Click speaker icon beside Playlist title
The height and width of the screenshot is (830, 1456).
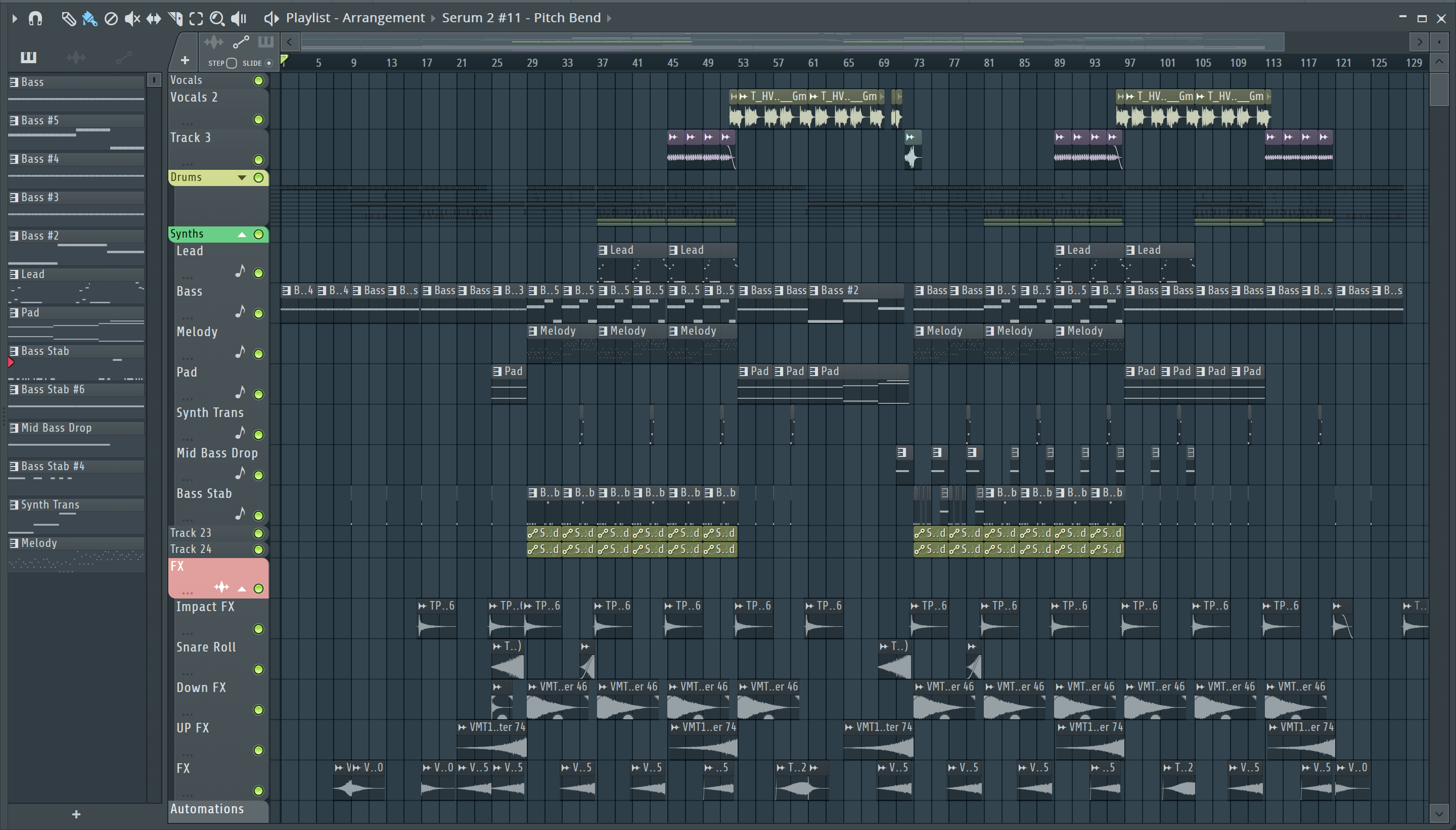coord(271,18)
